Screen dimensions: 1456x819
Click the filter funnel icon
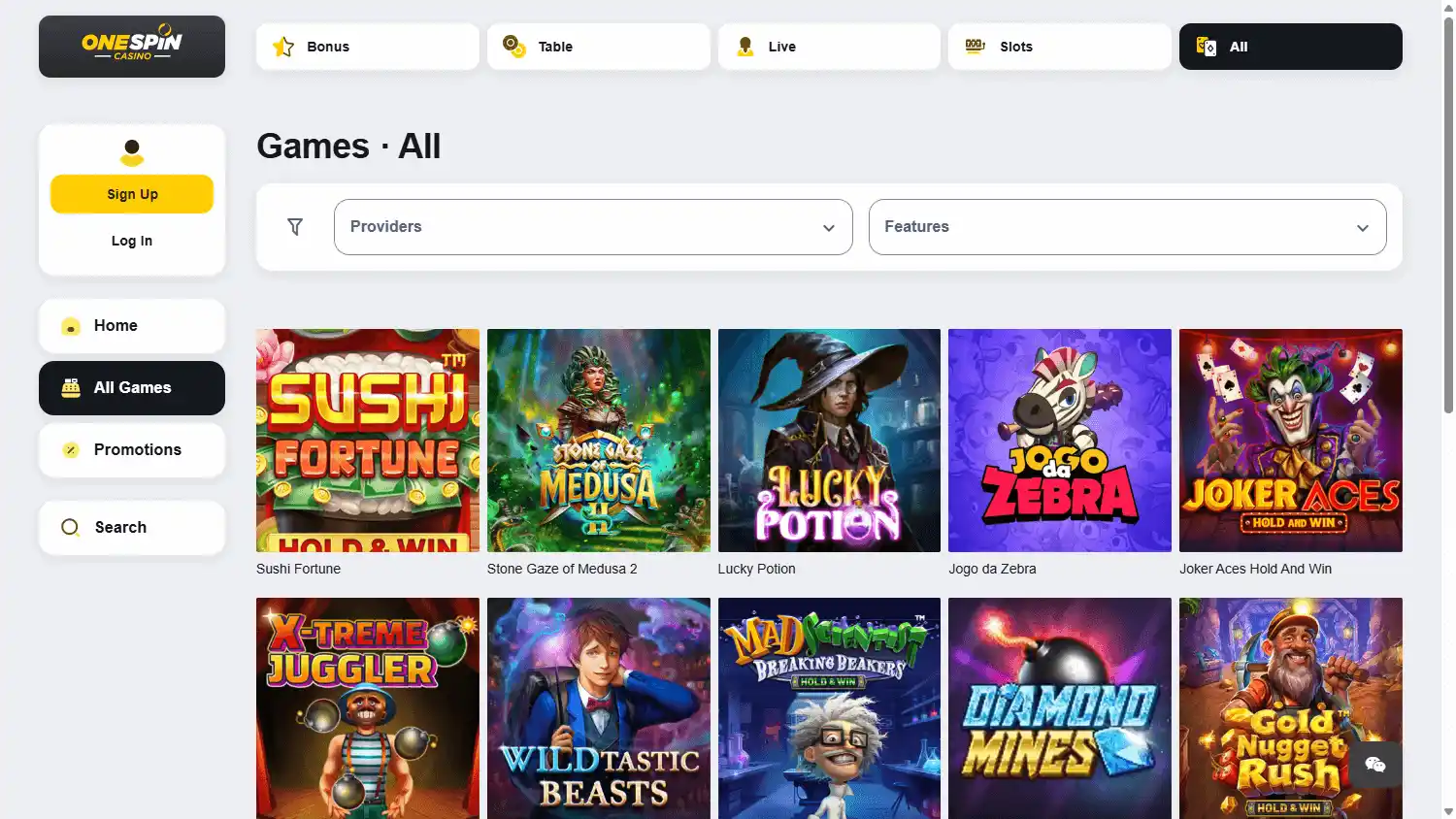click(295, 227)
